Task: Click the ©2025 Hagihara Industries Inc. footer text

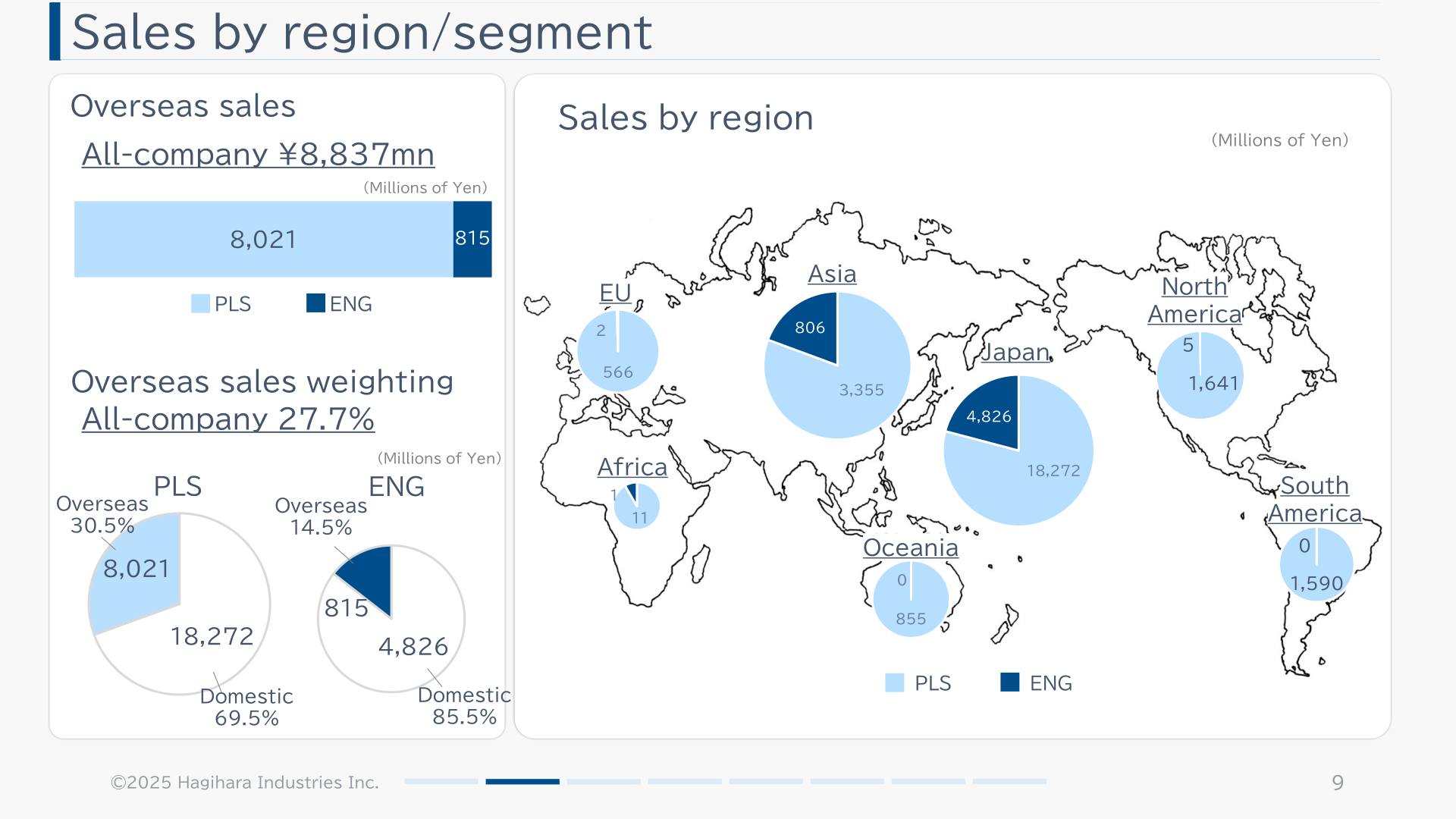Action: (x=245, y=783)
